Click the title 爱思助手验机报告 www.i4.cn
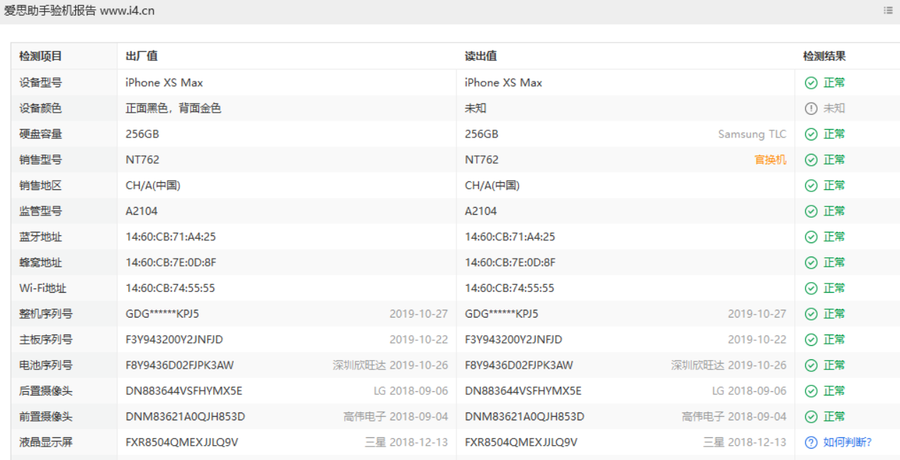Screen dimensions: 900x460 coord(79,11)
